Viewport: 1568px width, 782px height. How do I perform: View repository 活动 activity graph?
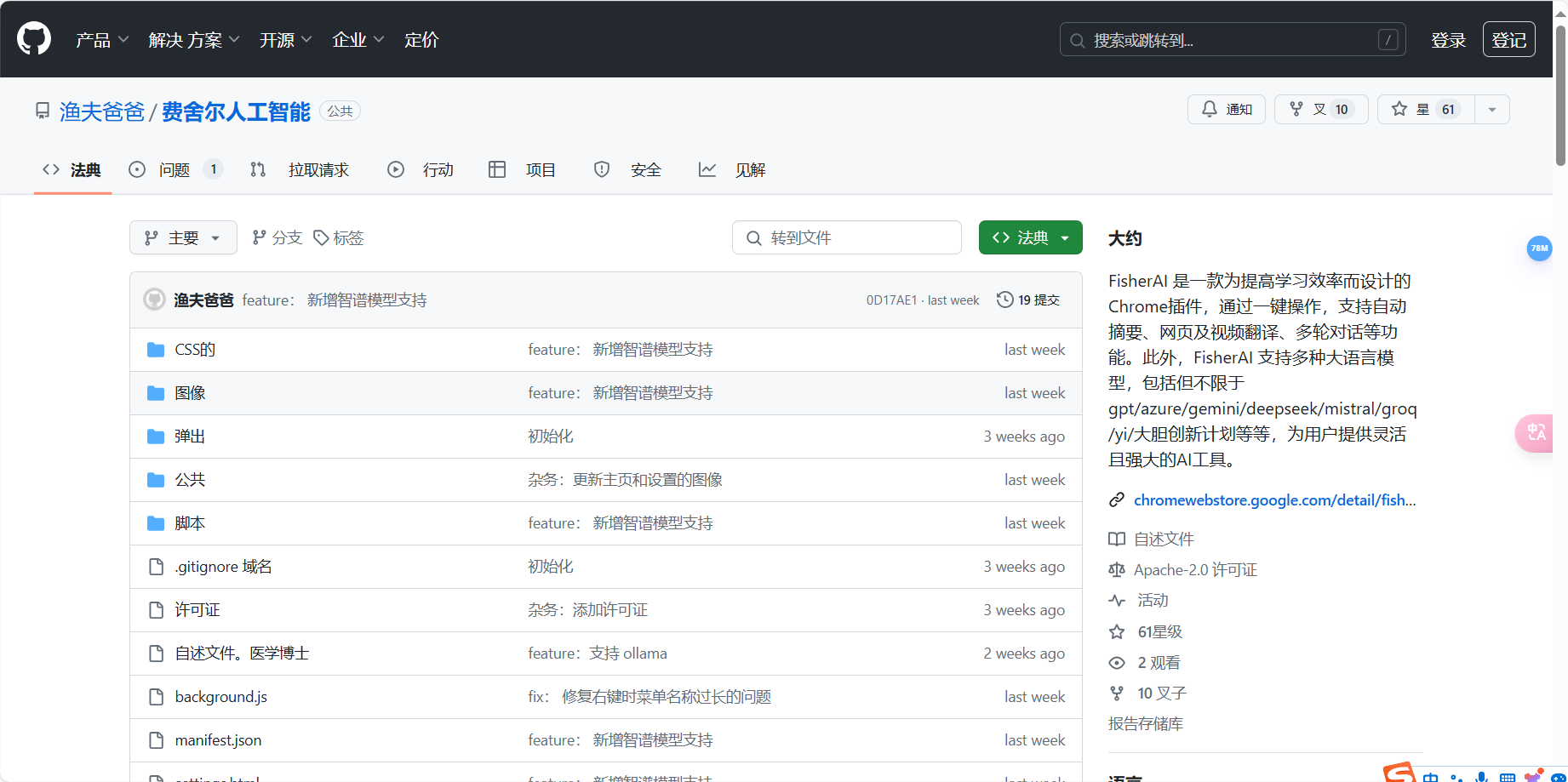(1151, 600)
